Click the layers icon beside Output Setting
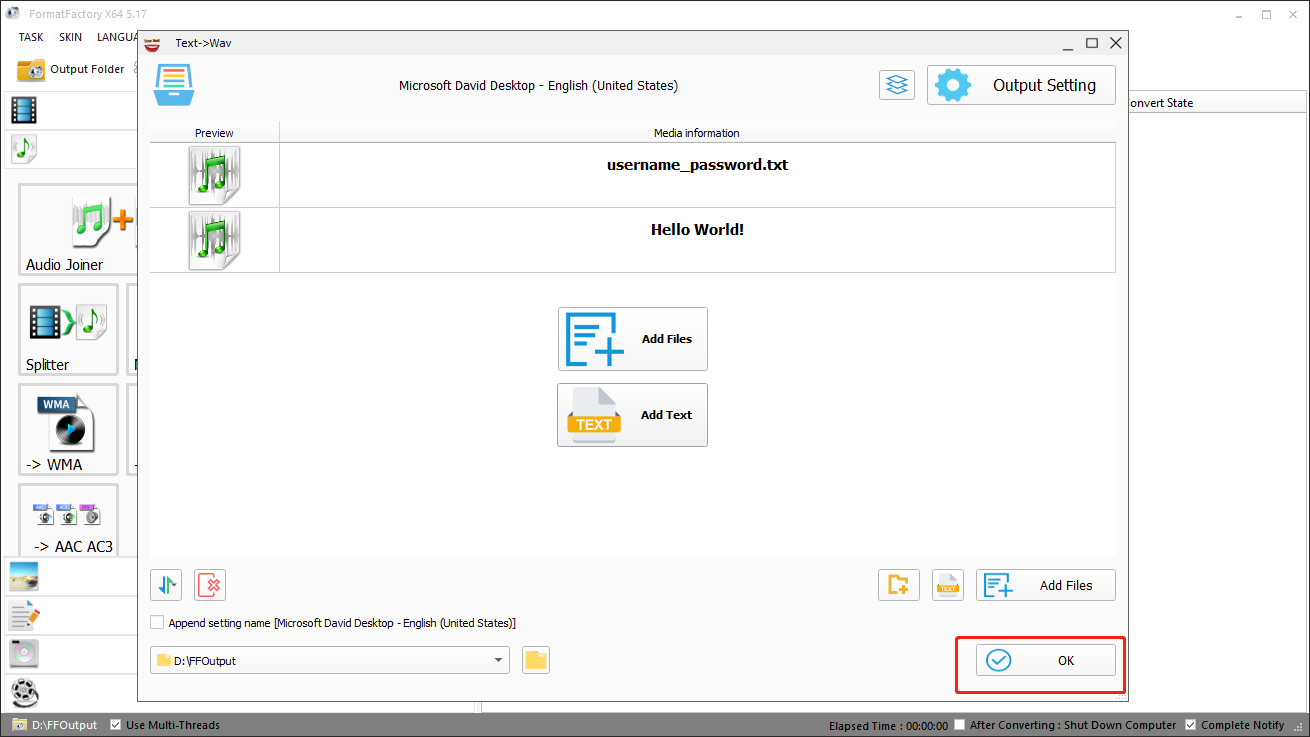The width and height of the screenshot is (1310, 737). click(897, 85)
